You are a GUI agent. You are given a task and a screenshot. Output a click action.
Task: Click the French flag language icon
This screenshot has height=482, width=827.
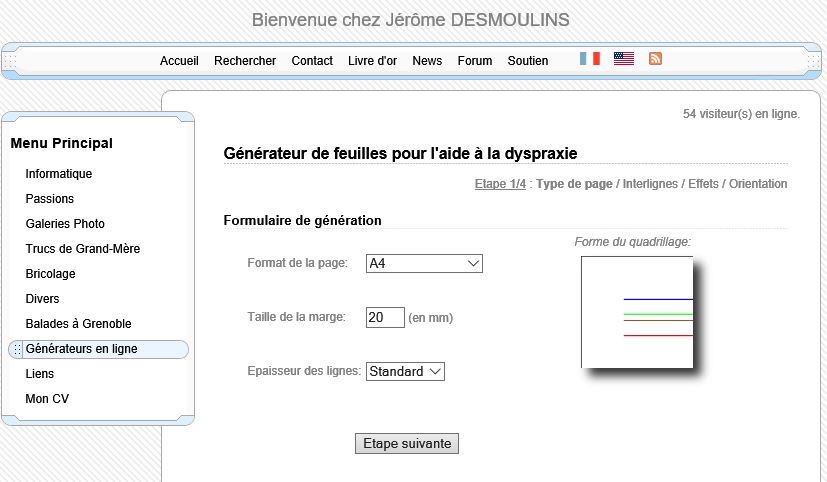[x=590, y=59]
